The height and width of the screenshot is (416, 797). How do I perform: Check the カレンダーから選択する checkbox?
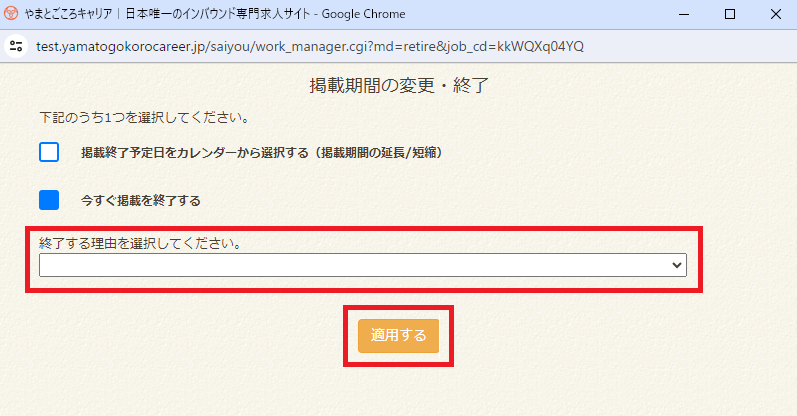(x=49, y=152)
